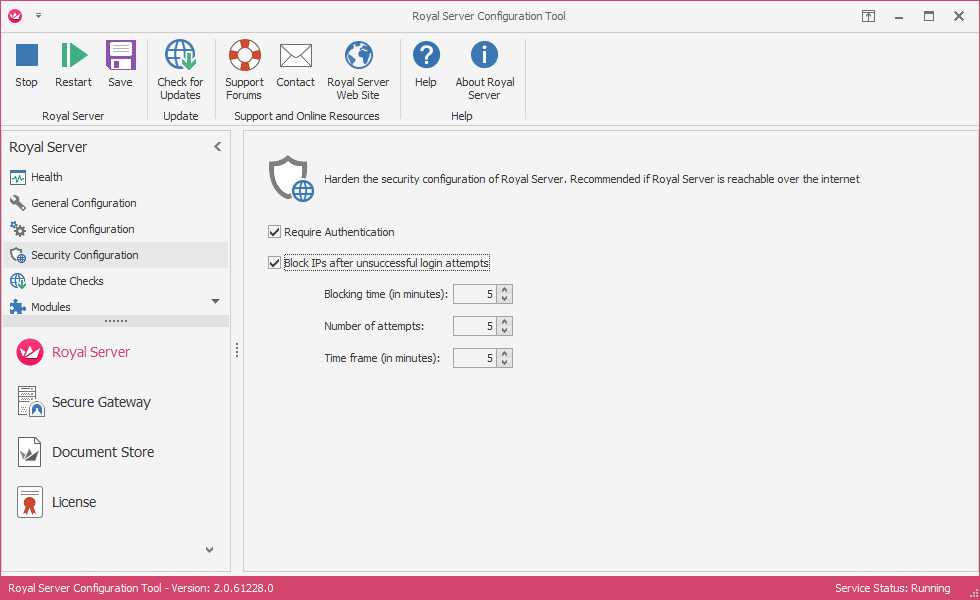The height and width of the screenshot is (600, 980).
Task: Increase Time frame with up arrow
Action: click(504, 354)
